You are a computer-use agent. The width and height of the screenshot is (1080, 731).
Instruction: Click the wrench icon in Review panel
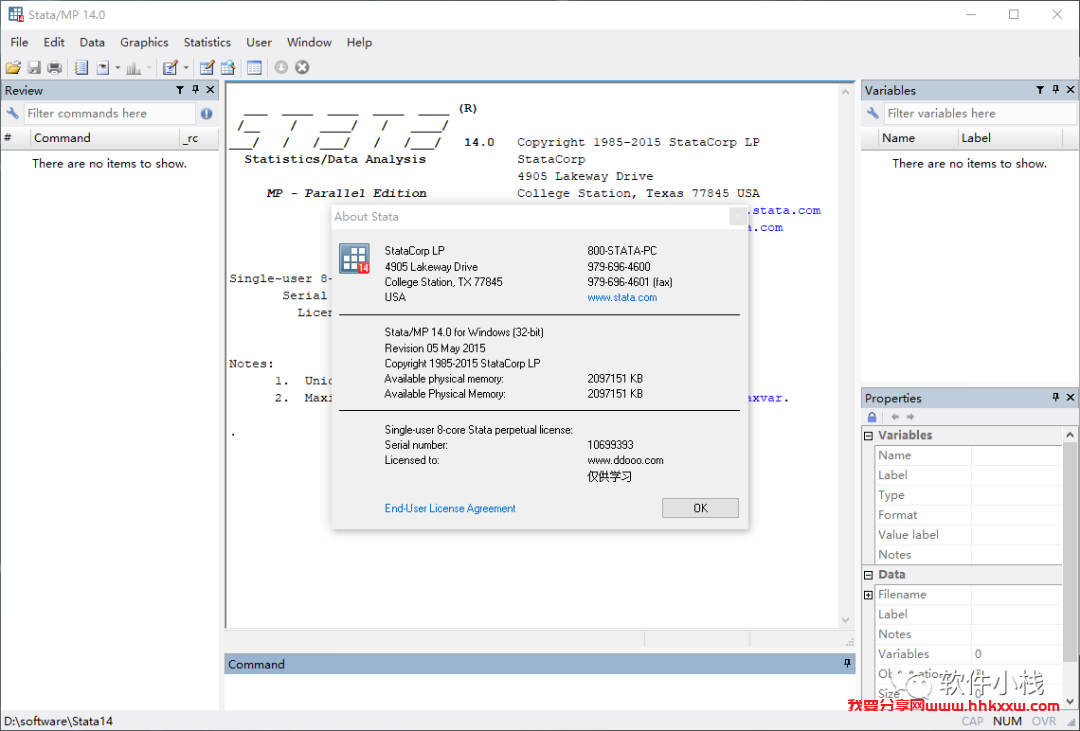pyautogui.click(x=12, y=113)
